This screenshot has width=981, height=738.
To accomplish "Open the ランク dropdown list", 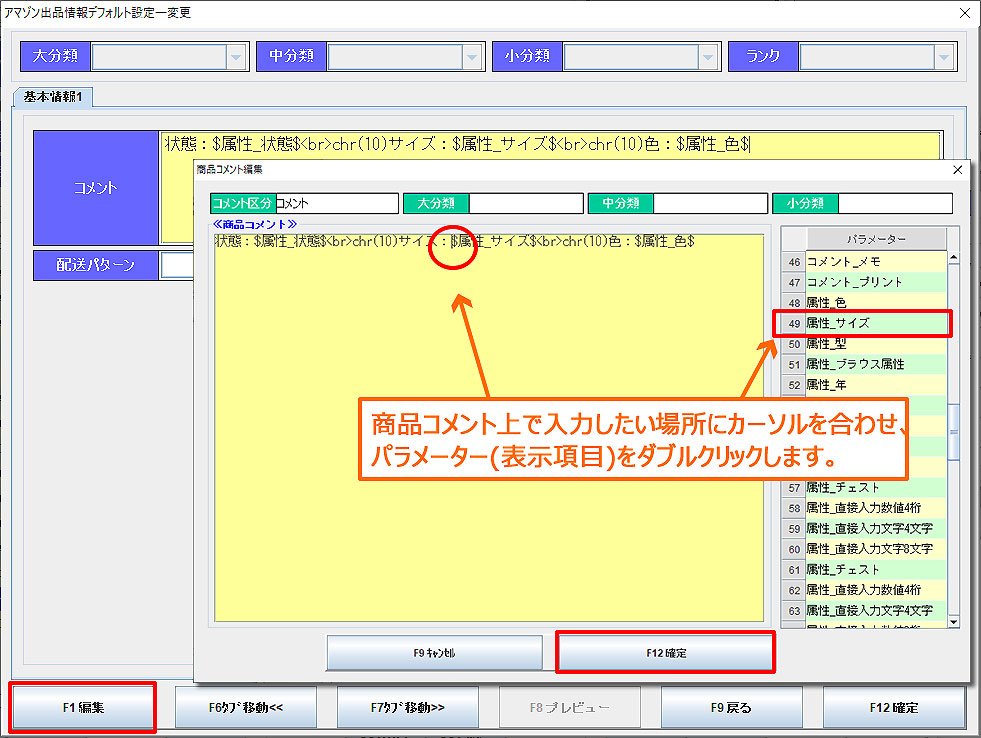I will pos(943,57).
